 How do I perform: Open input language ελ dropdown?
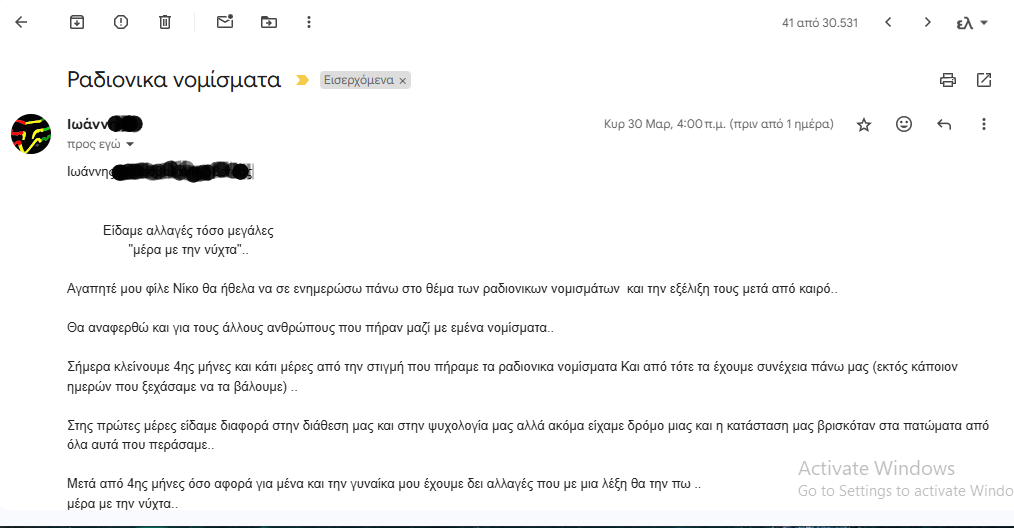click(972, 22)
